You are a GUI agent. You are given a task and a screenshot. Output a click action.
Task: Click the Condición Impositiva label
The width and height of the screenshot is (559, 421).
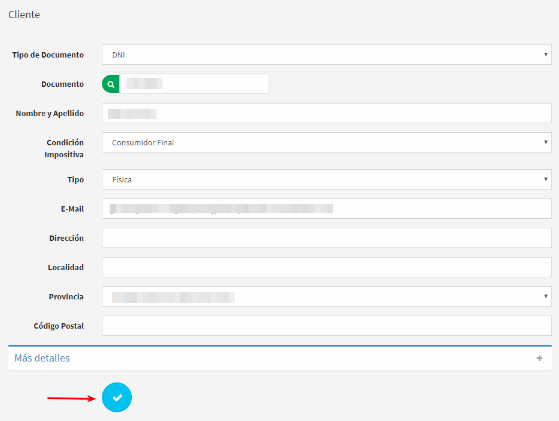click(x=64, y=149)
